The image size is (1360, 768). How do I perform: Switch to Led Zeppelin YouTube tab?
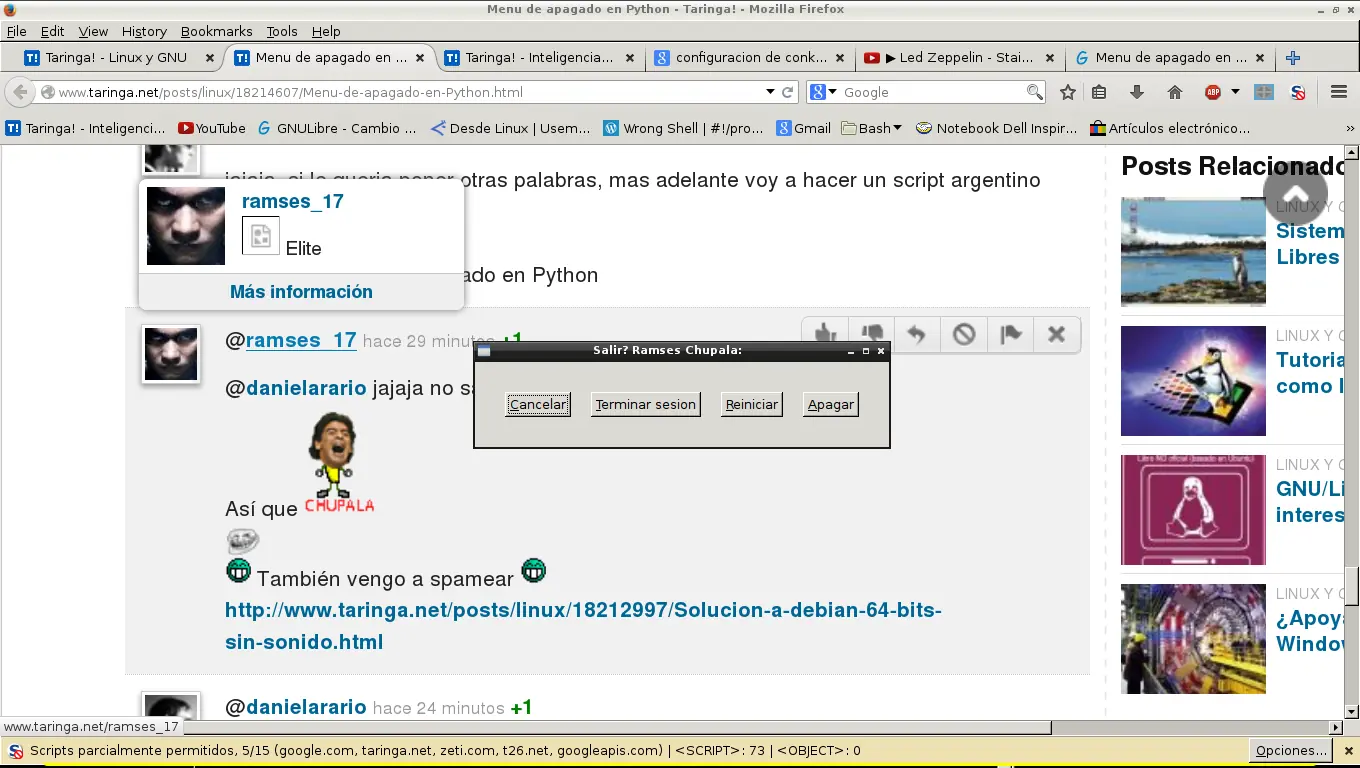click(958, 57)
